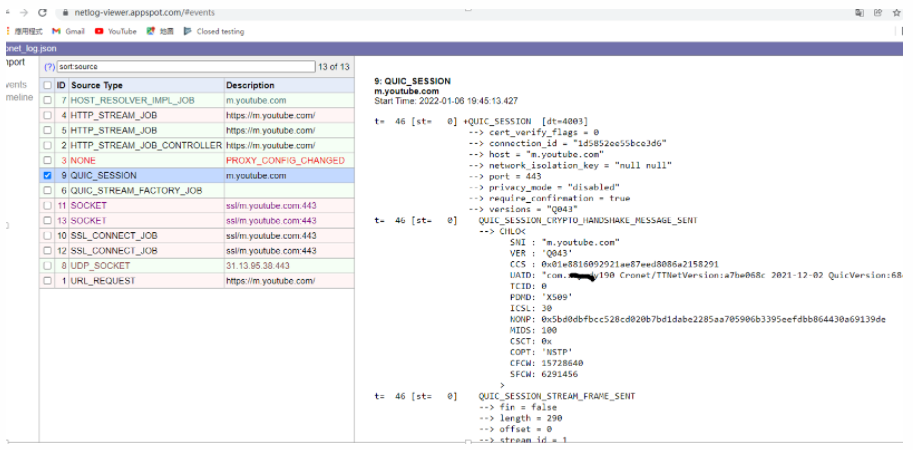Click the QUIC_SESSION_STREAM_FRAME_SENT event
Viewport: 913px width, 450px height.
coord(557,396)
